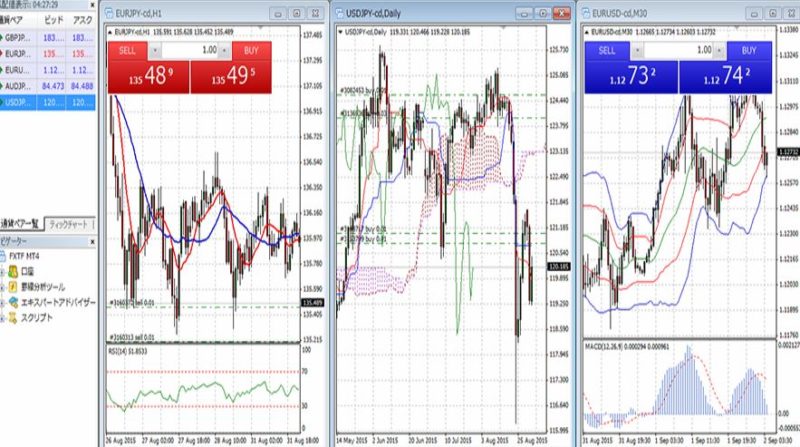Click the 罫線分析ツール indicators icon
The image size is (800, 447).
coord(13,287)
